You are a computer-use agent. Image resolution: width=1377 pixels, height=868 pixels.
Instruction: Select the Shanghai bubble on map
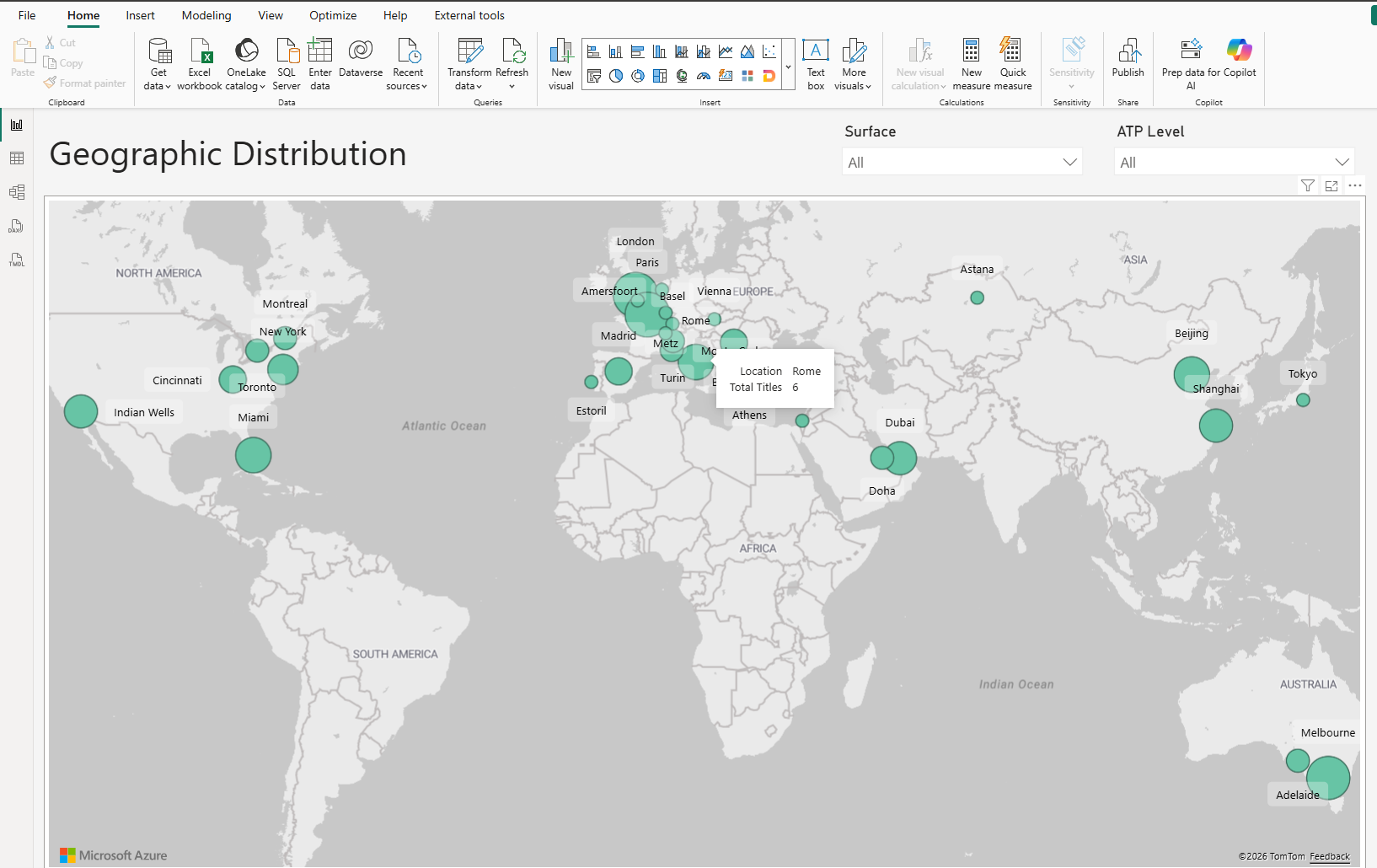[x=1216, y=426]
